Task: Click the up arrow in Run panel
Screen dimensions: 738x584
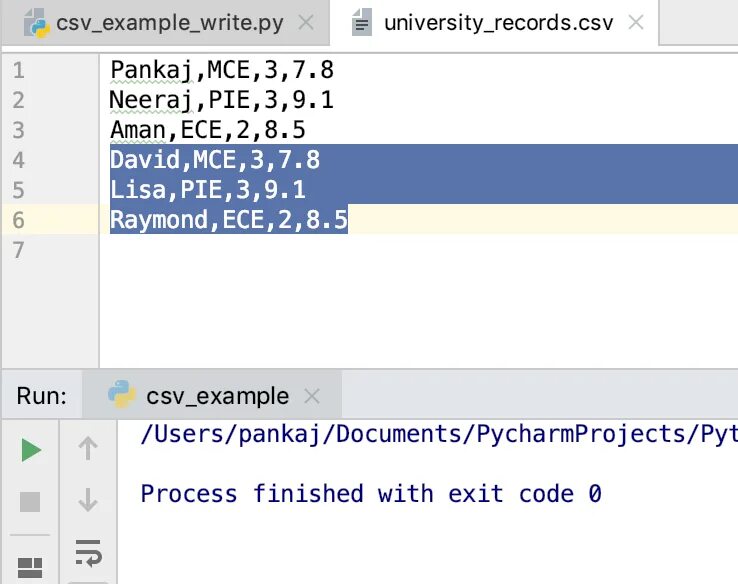Action: pyautogui.click(x=88, y=450)
